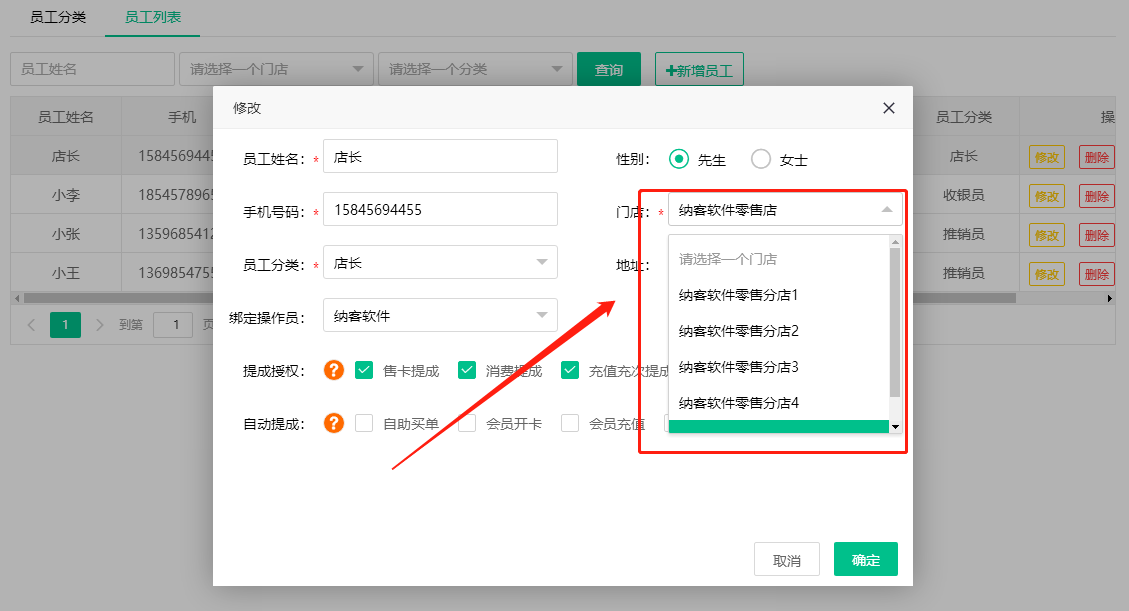This screenshot has width=1129, height=611.
Task: Open the 员工分类 dropdown in the dialog
Action: point(440,263)
